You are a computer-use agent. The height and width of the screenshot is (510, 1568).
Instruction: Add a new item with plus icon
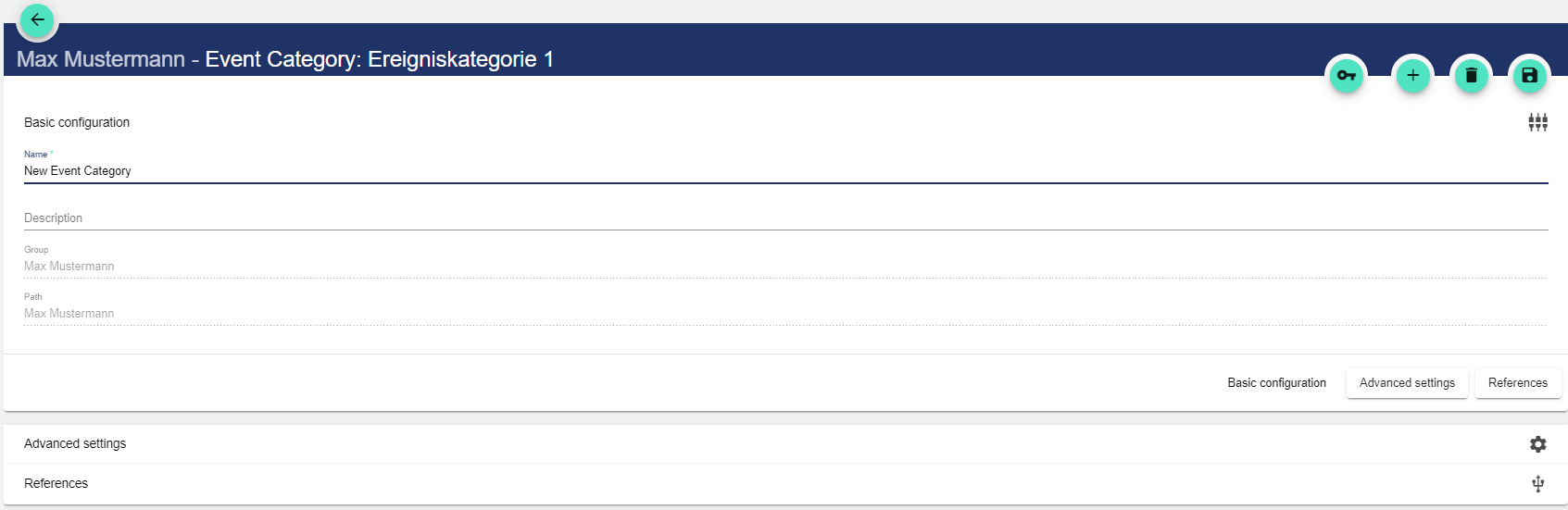point(1412,76)
